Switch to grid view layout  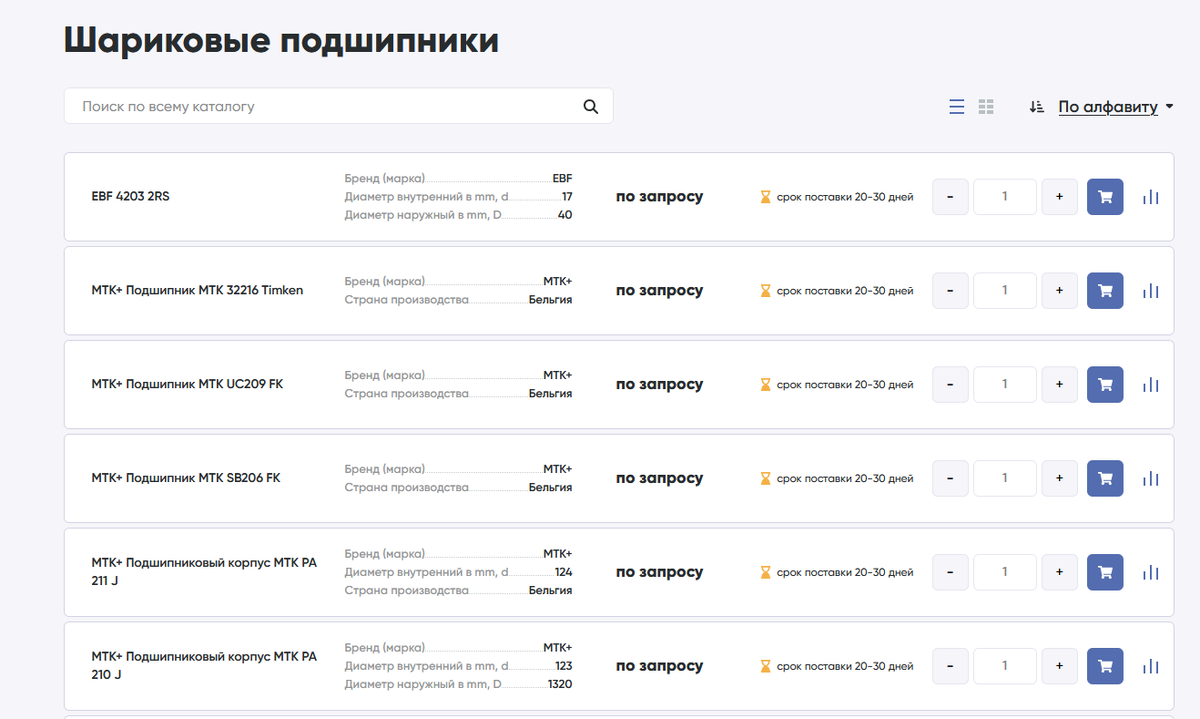tap(986, 107)
